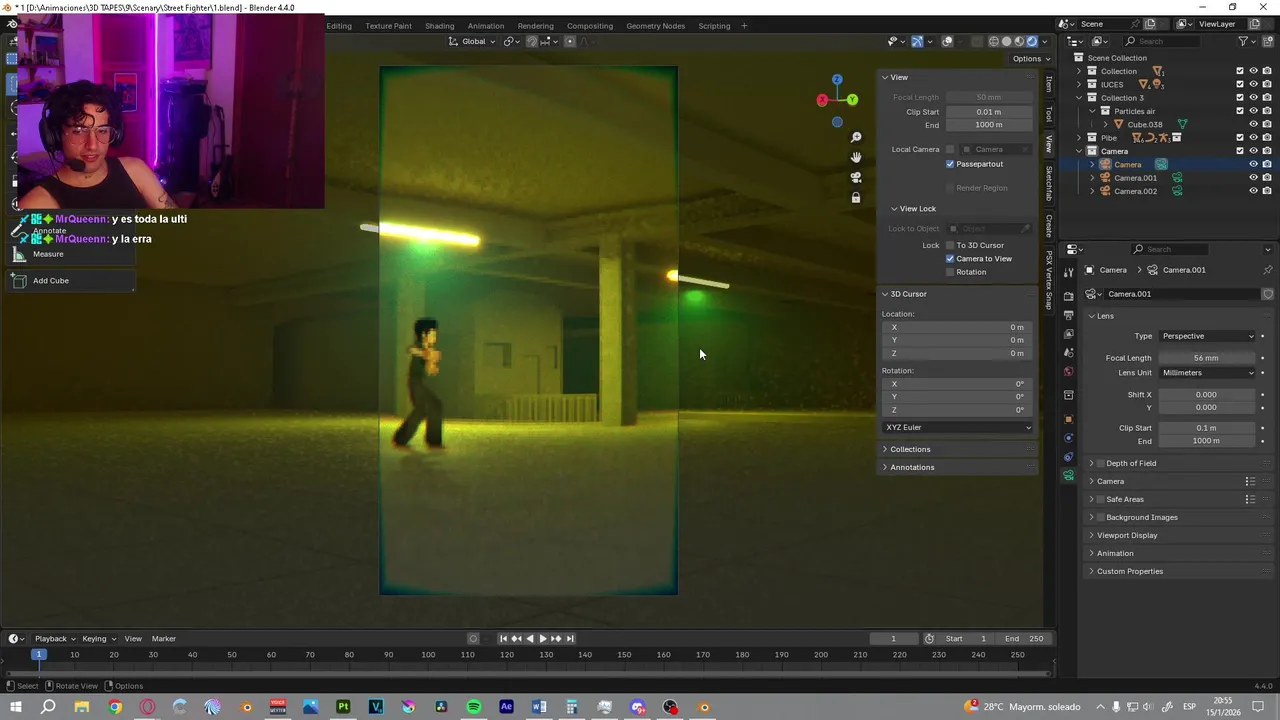Switch to material preview shading

1019,41
